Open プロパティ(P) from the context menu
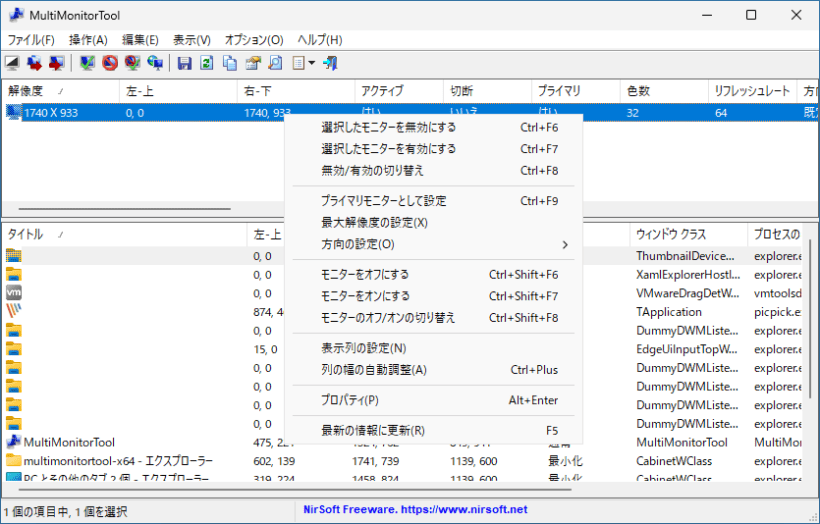The image size is (820, 524). tap(433, 400)
